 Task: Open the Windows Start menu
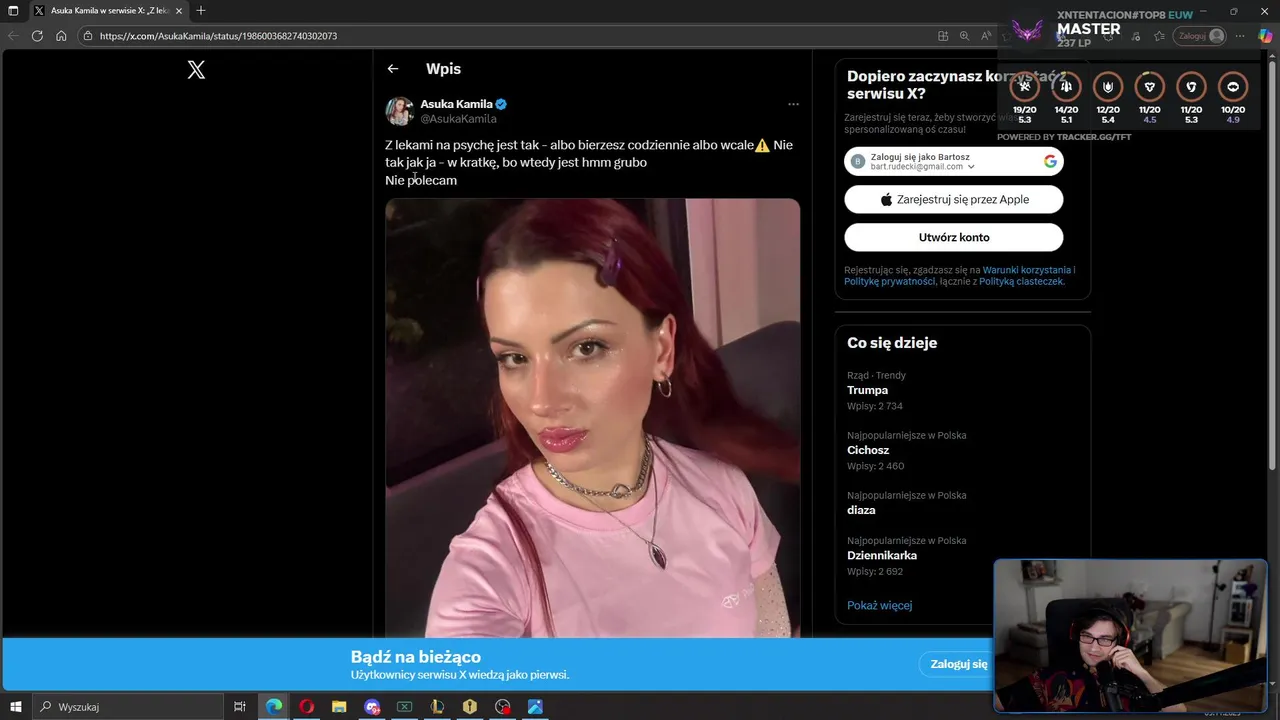pos(15,707)
